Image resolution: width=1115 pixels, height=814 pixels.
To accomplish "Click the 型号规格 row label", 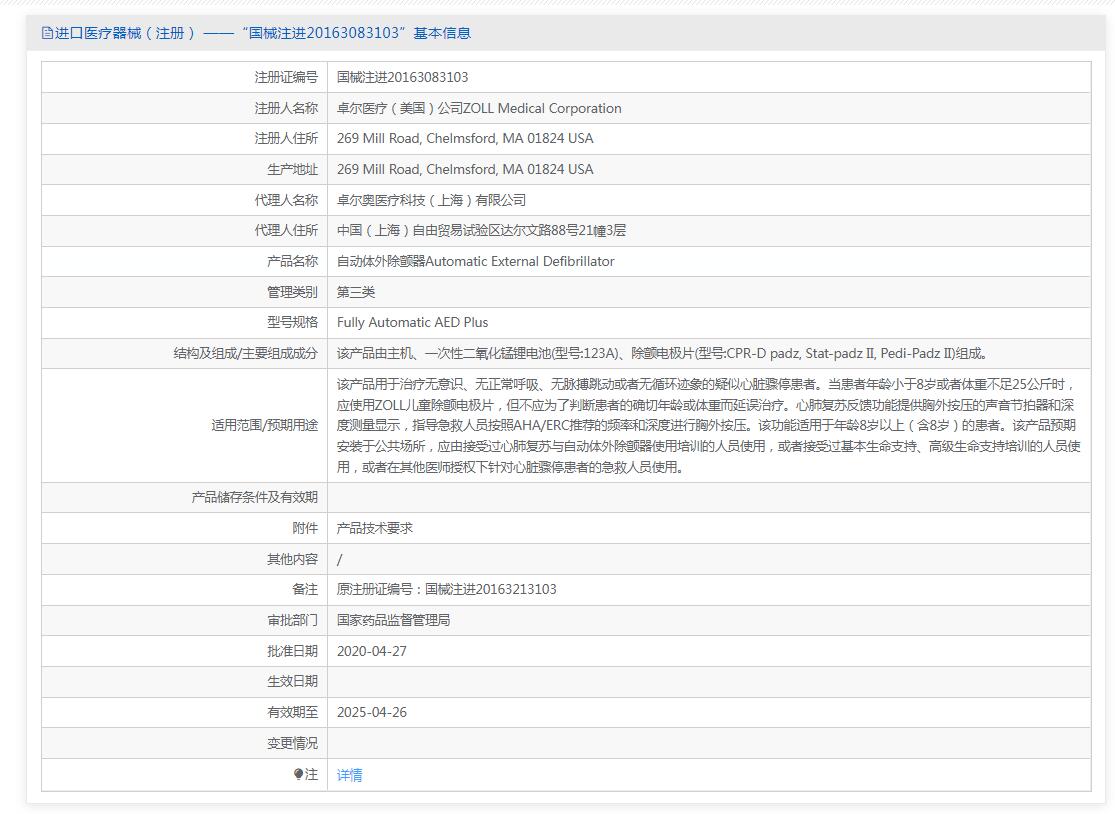I will (x=292, y=322).
